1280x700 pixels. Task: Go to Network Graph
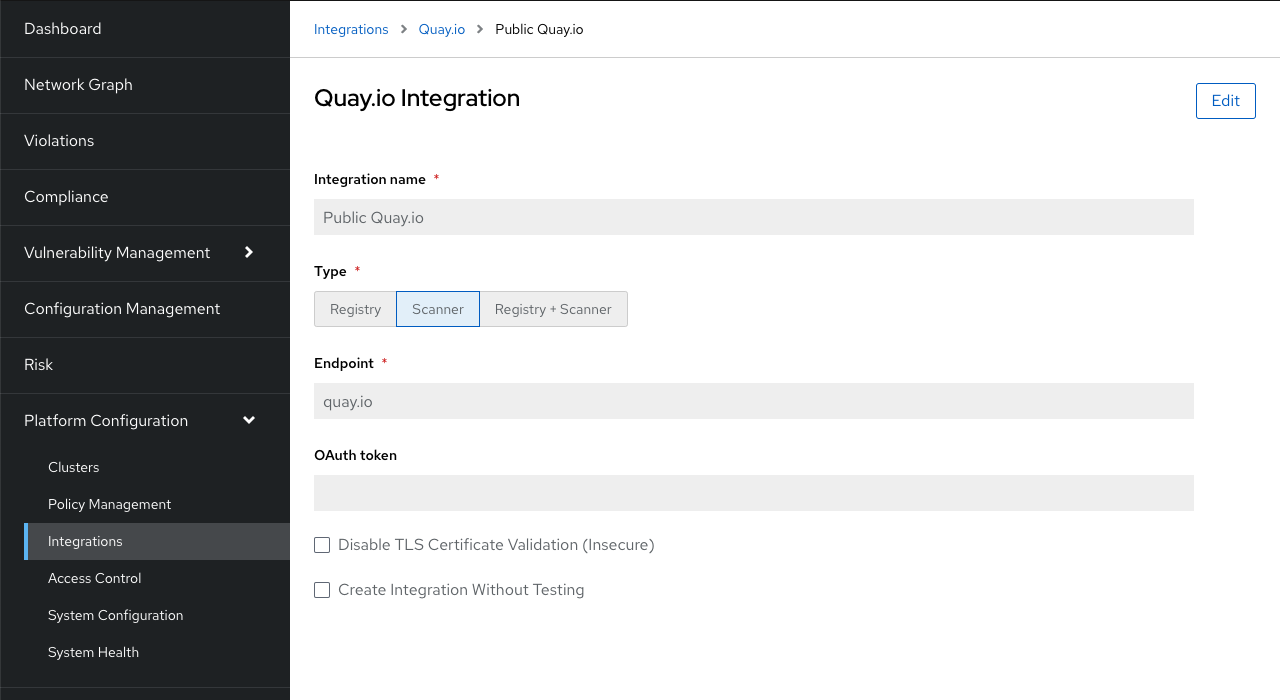145,85
